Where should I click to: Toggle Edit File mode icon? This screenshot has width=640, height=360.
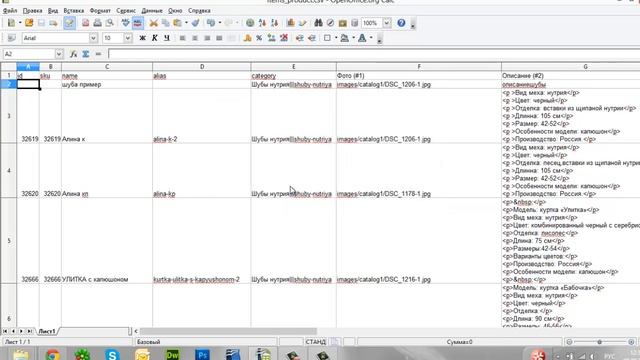pos(69,23)
